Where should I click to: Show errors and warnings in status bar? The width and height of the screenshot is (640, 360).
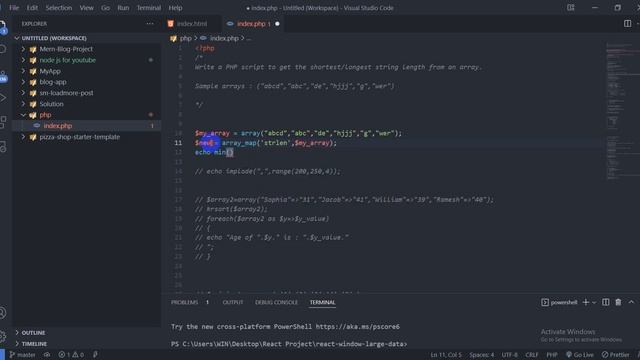pos(71,355)
